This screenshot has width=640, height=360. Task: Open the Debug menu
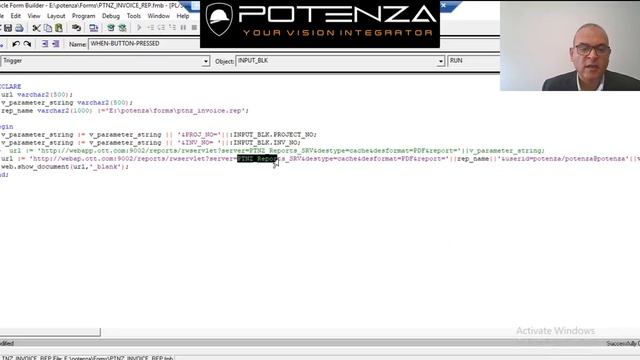(111, 16)
